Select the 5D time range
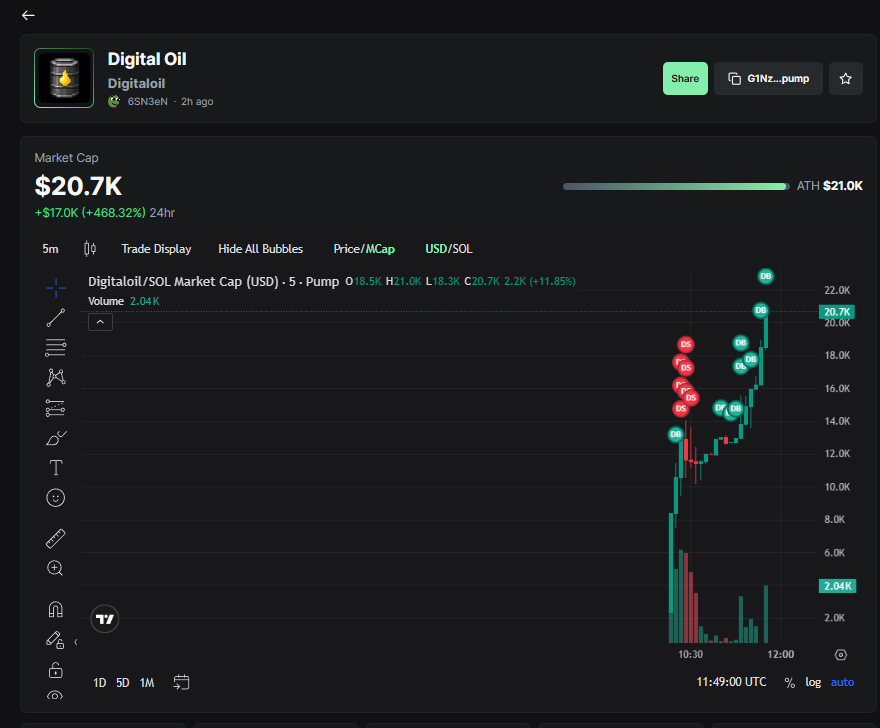 [123, 683]
